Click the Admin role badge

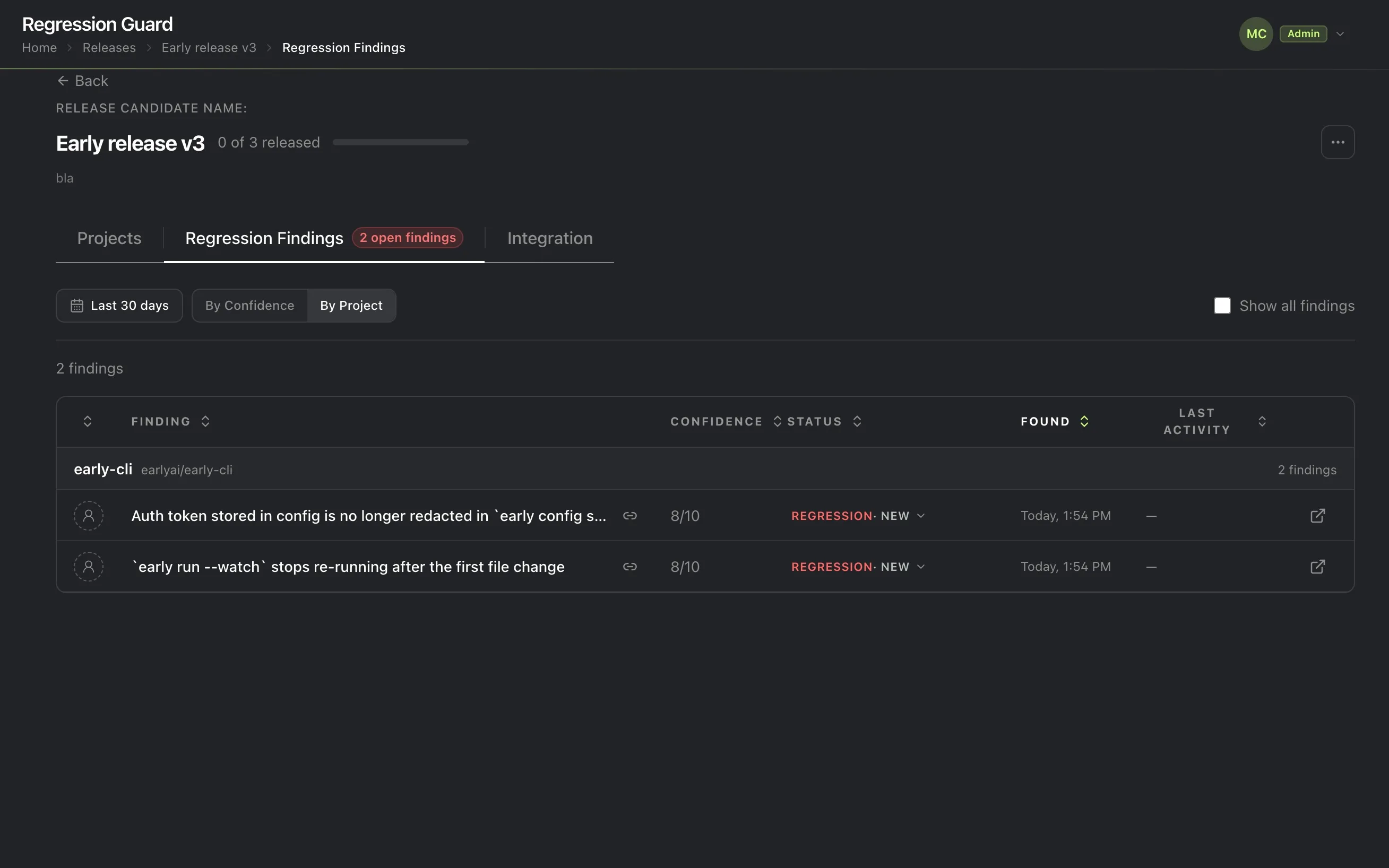[x=1303, y=34]
